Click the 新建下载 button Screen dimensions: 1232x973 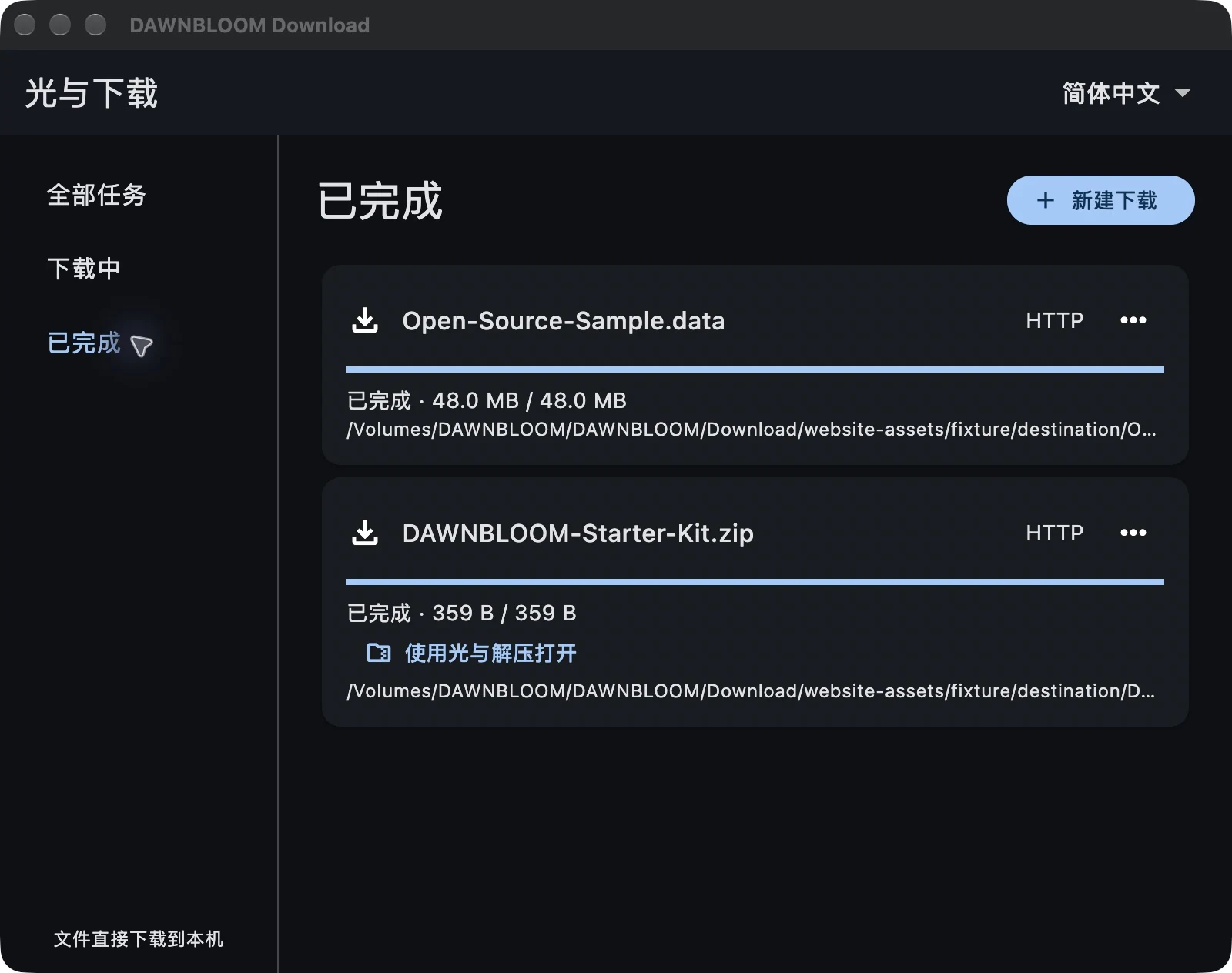tap(1100, 200)
